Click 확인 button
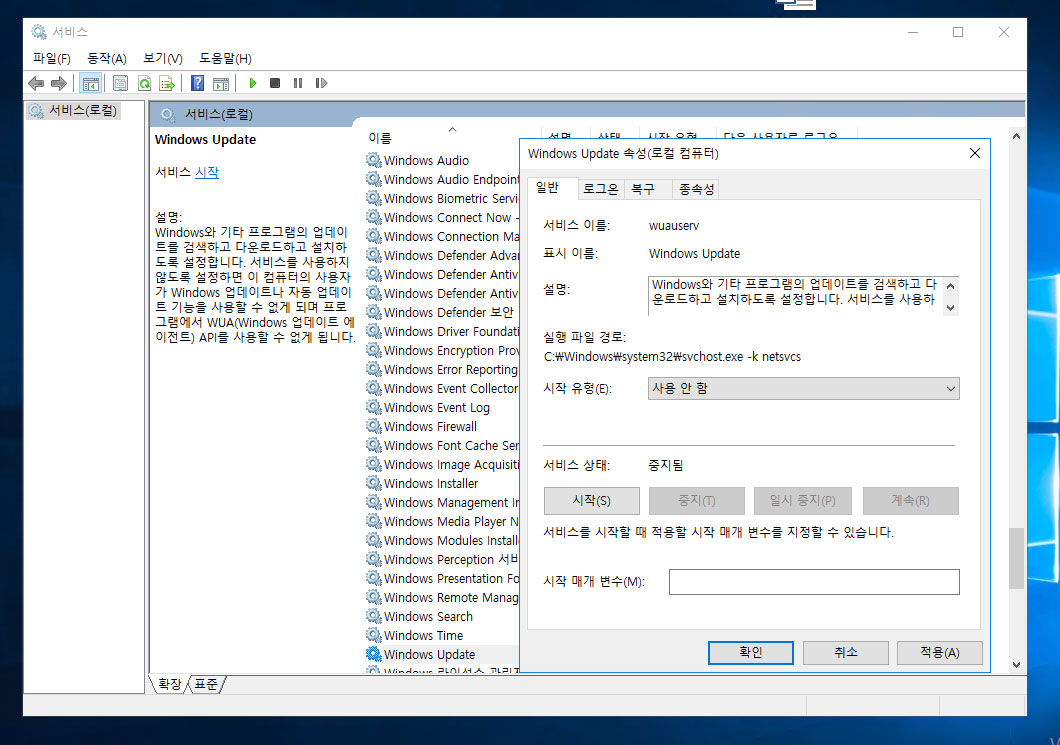This screenshot has height=745, width=1060. tap(750, 652)
